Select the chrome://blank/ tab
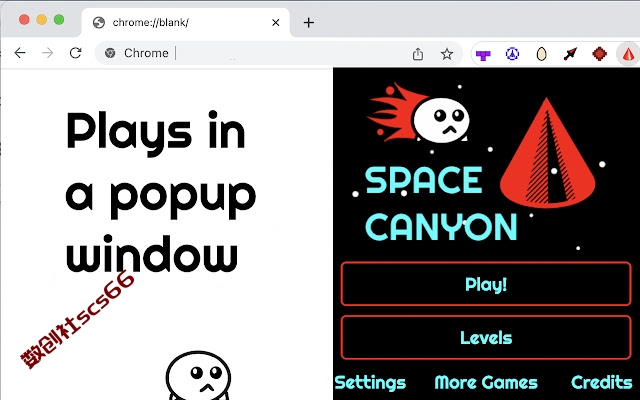 click(186, 22)
